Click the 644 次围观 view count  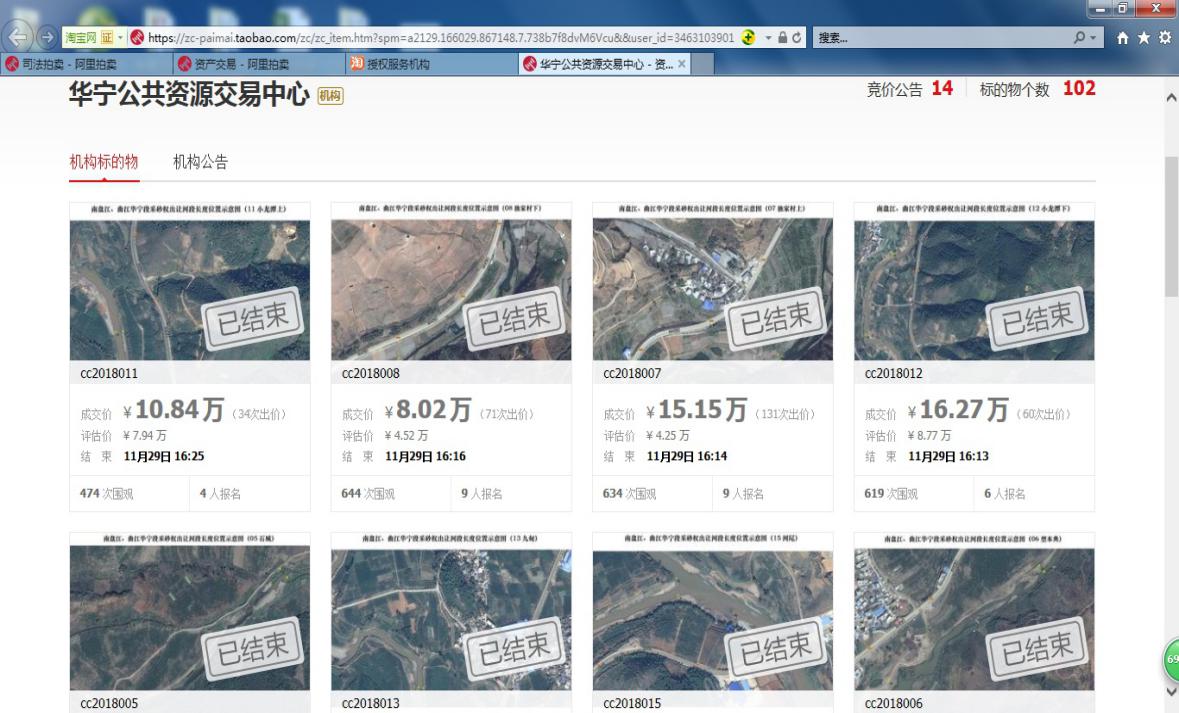368,493
